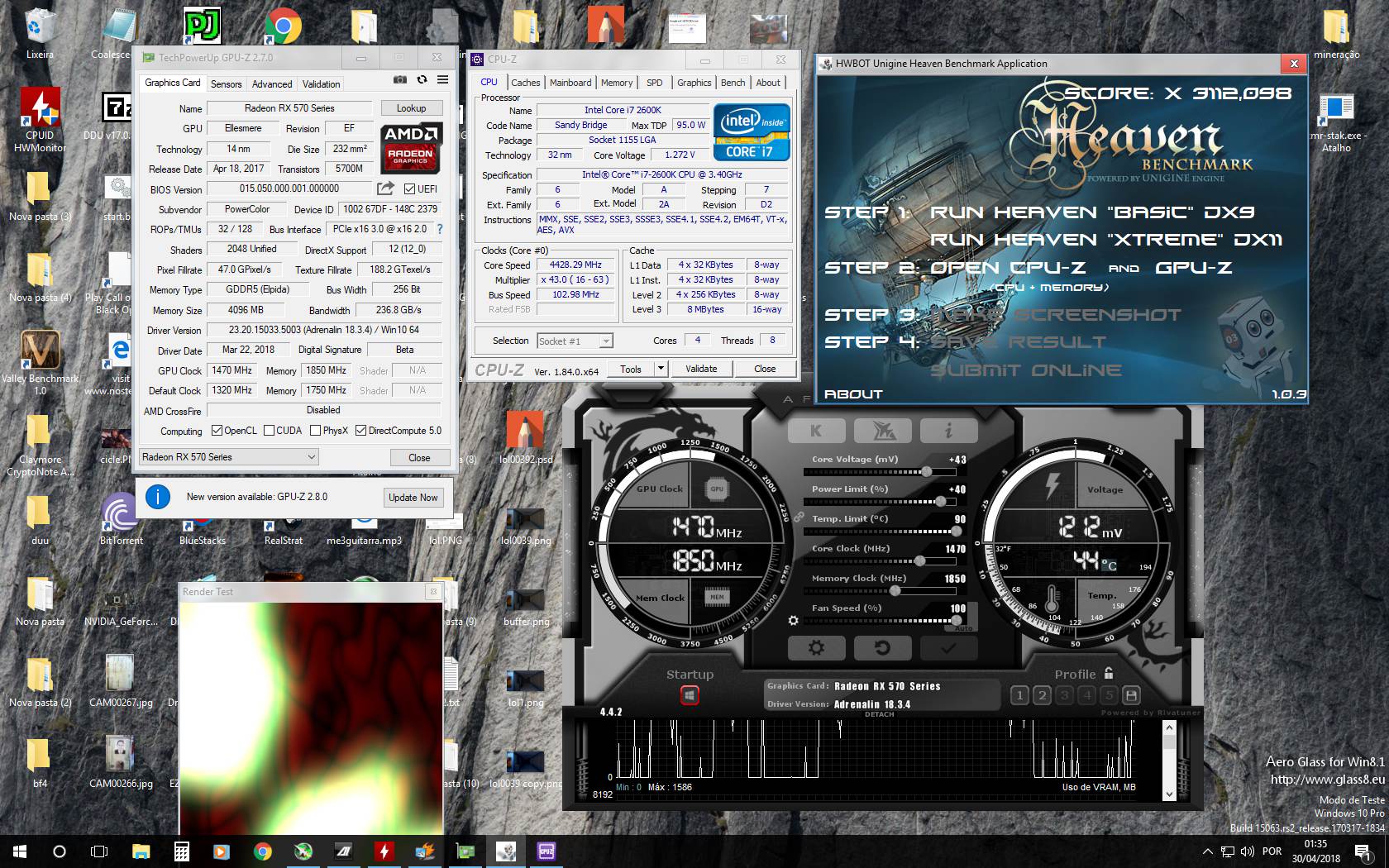This screenshot has width=1389, height=868.
Task: Open the Afterburner information i button
Action: pos(948,430)
